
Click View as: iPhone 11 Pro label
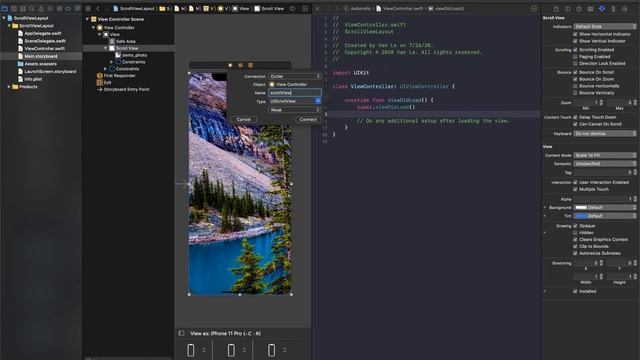(x=226, y=333)
